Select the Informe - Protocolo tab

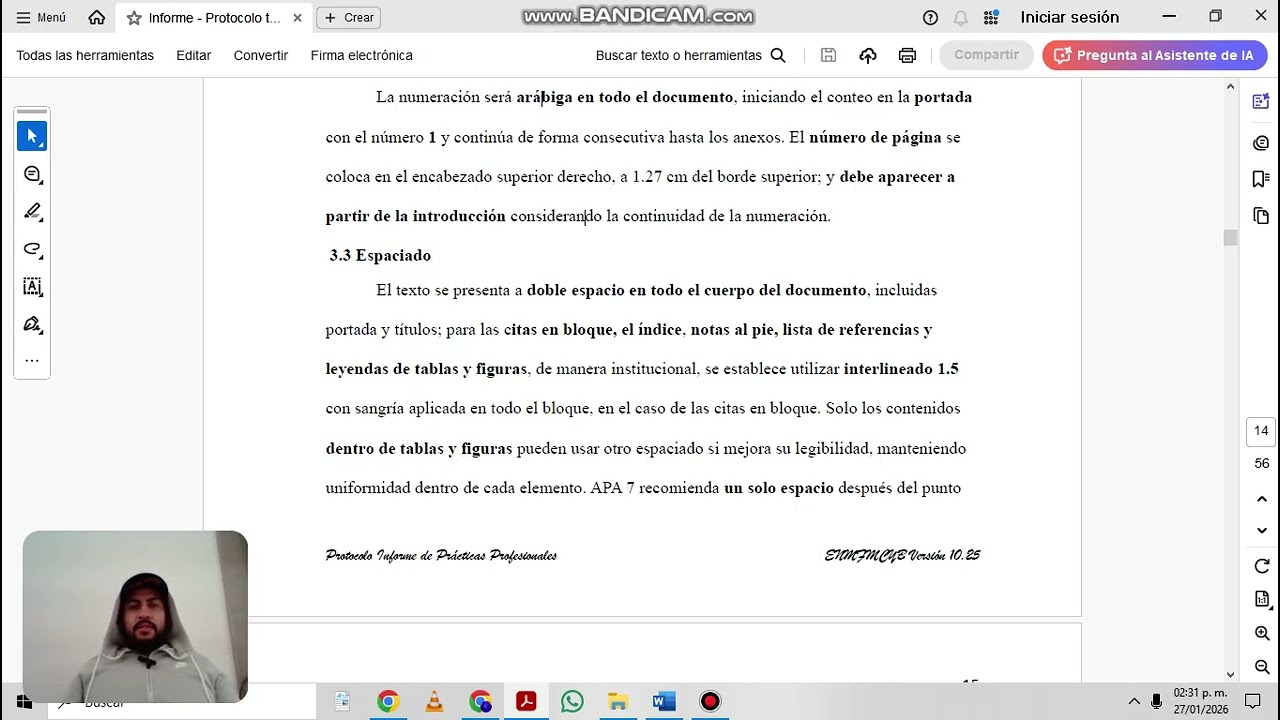(x=213, y=18)
